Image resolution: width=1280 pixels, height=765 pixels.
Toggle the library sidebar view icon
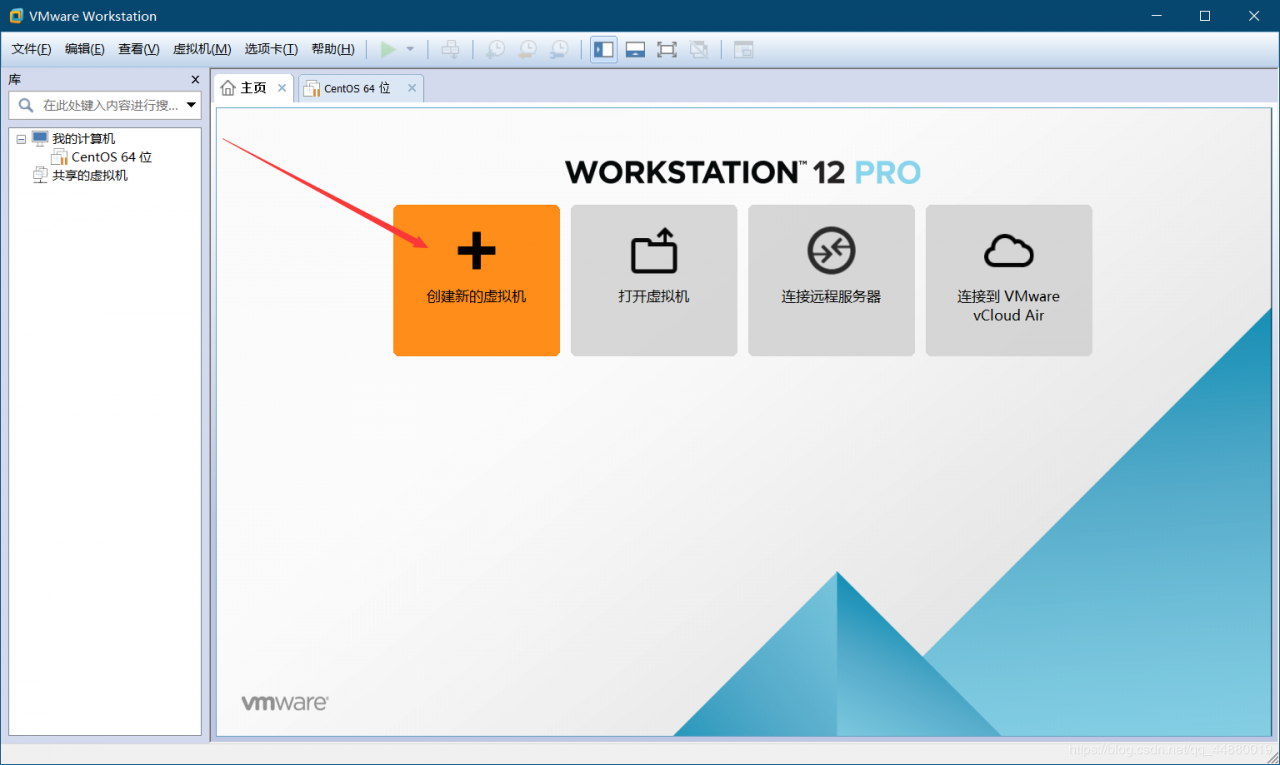pyautogui.click(x=604, y=49)
